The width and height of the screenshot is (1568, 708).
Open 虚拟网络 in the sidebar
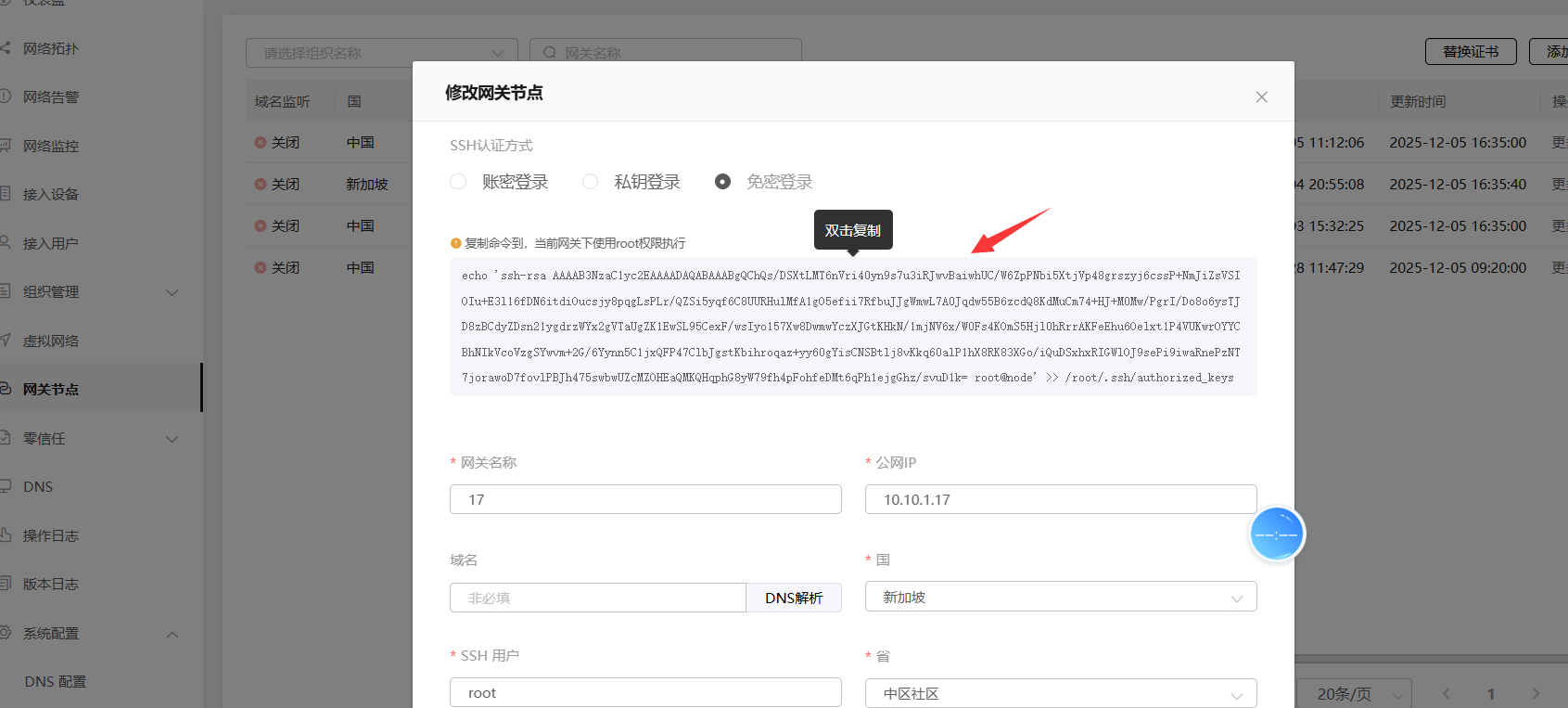coord(51,341)
